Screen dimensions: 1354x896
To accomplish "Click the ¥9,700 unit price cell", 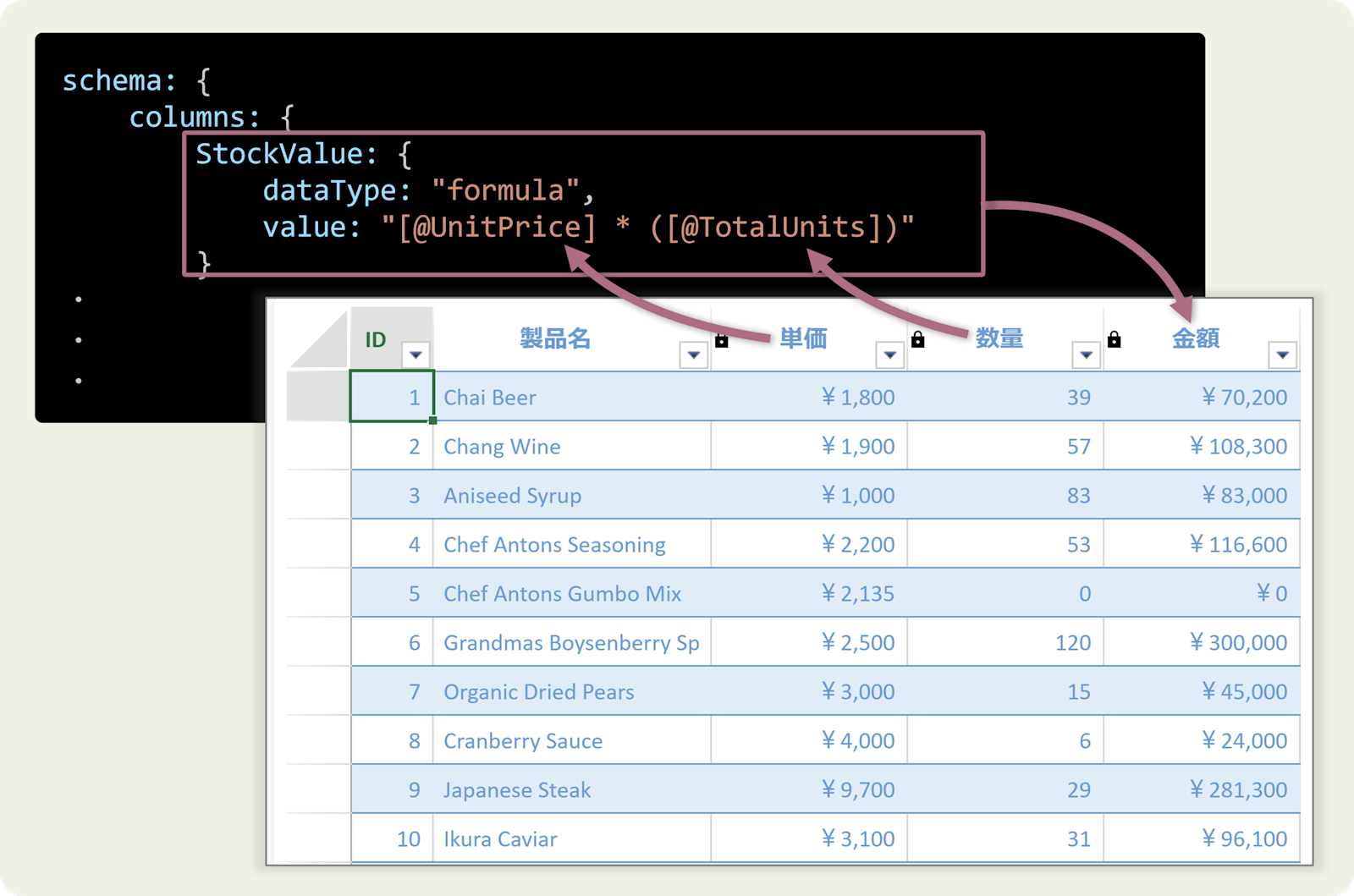I will (809, 789).
